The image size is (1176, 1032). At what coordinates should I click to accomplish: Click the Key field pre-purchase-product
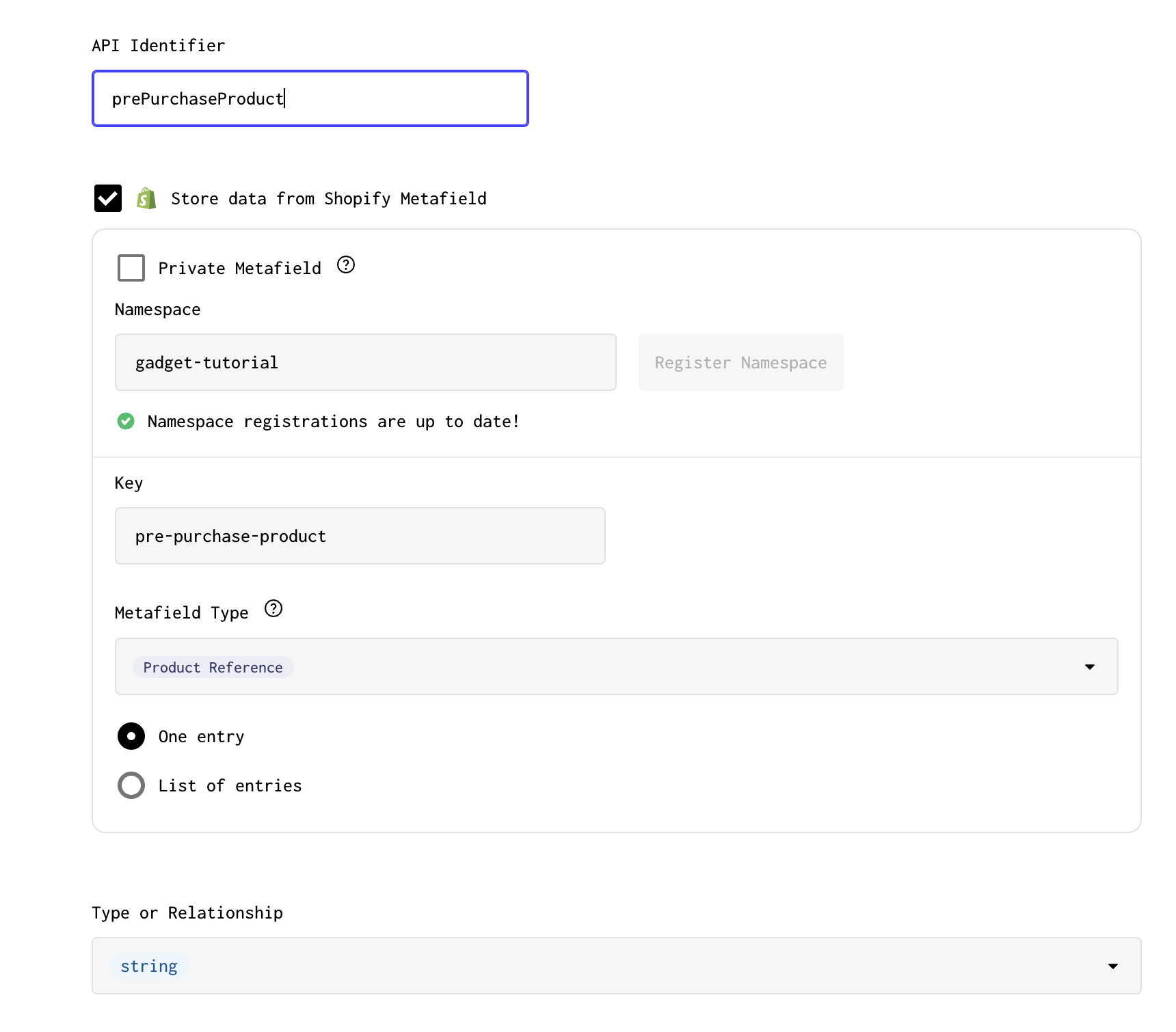(360, 536)
